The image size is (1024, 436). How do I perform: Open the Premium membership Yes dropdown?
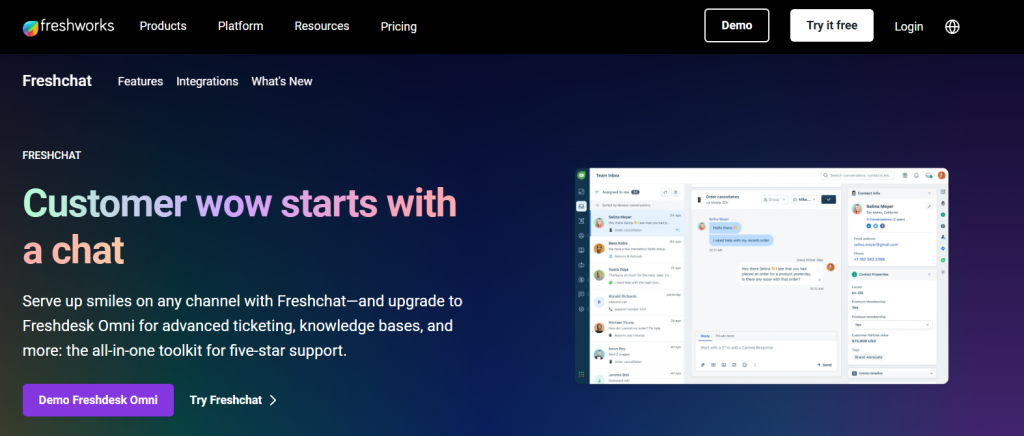tap(892, 324)
